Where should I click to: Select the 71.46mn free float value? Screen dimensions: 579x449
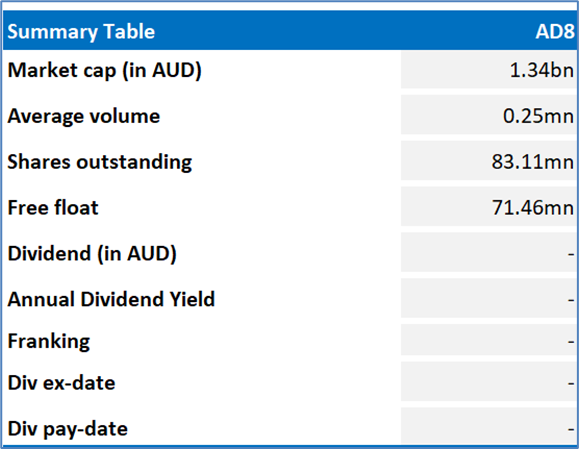[x=488, y=206]
